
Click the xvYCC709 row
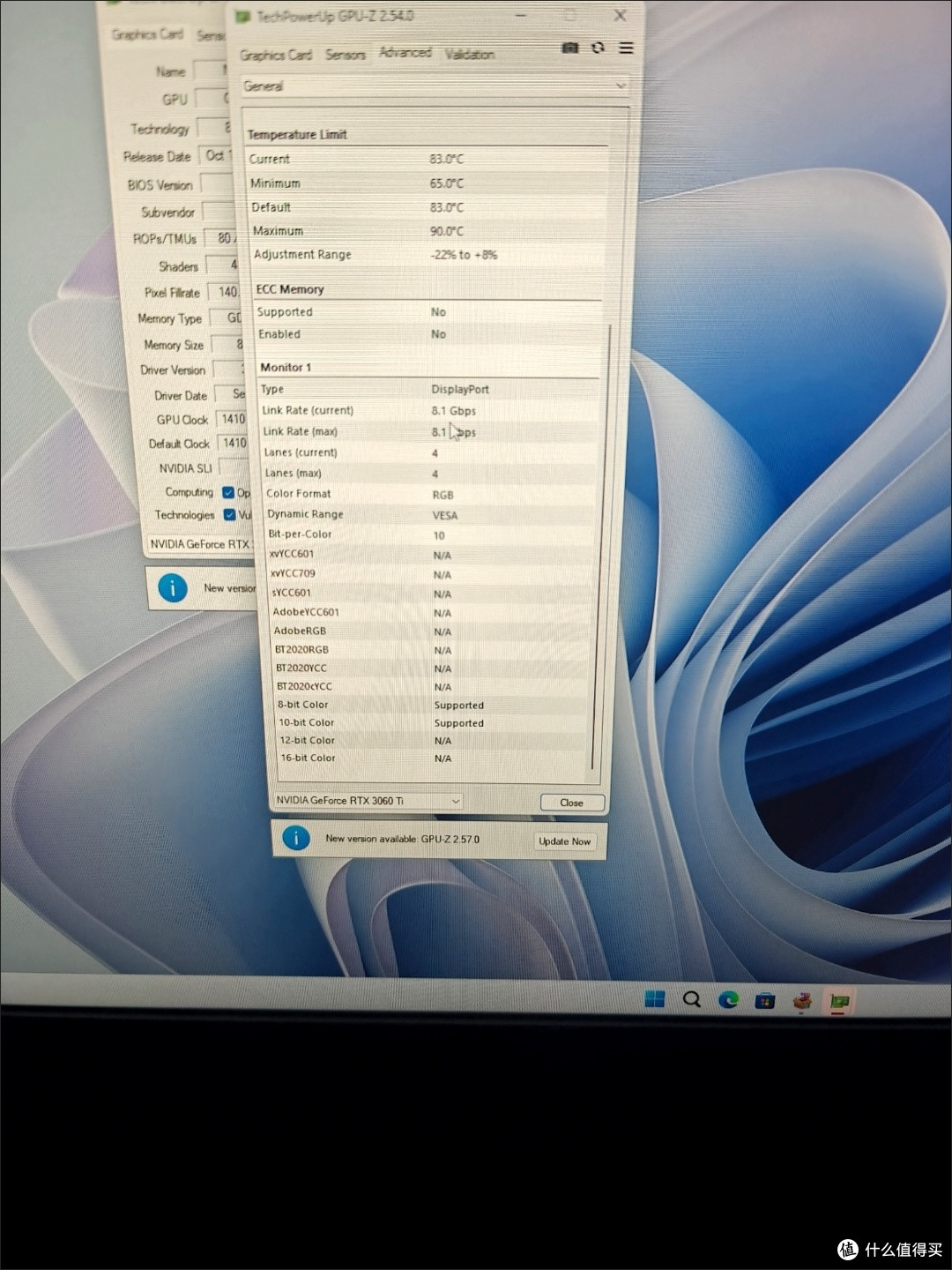pos(432,574)
